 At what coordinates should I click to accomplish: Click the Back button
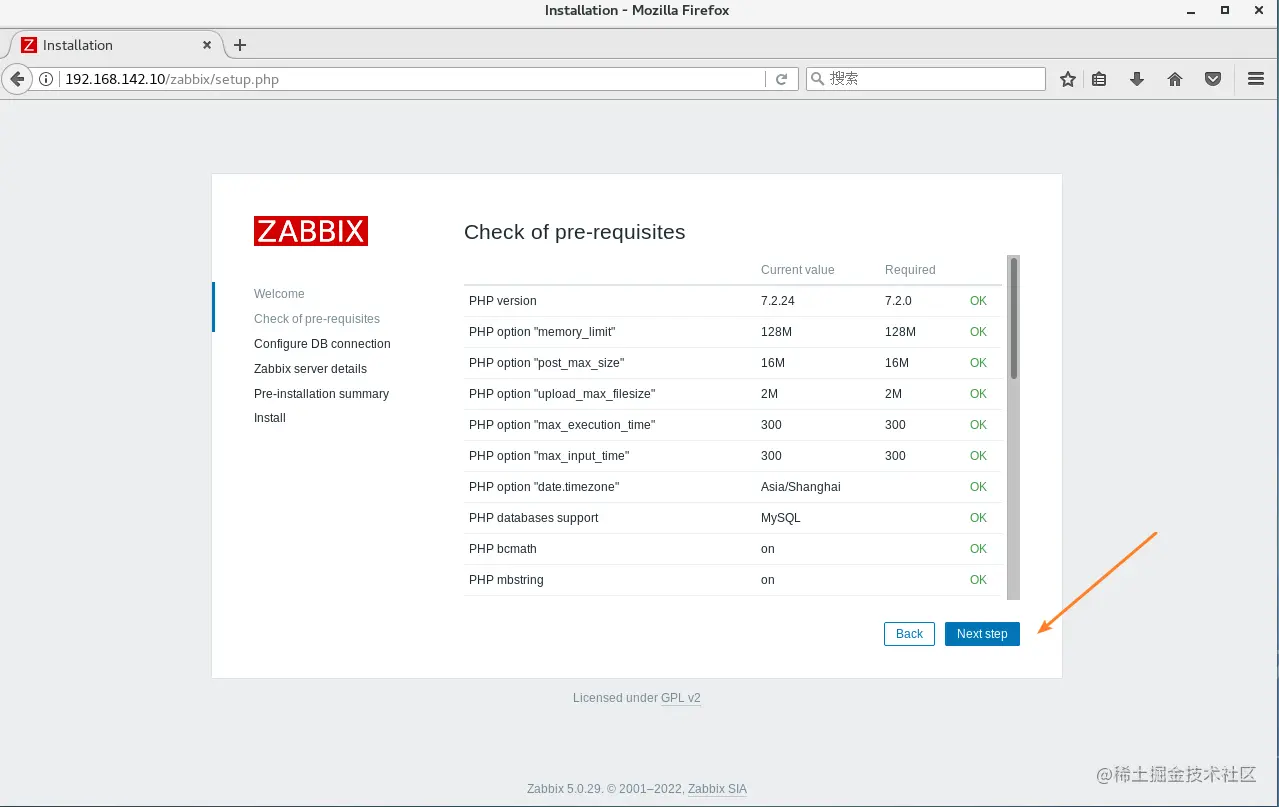coord(909,634)
